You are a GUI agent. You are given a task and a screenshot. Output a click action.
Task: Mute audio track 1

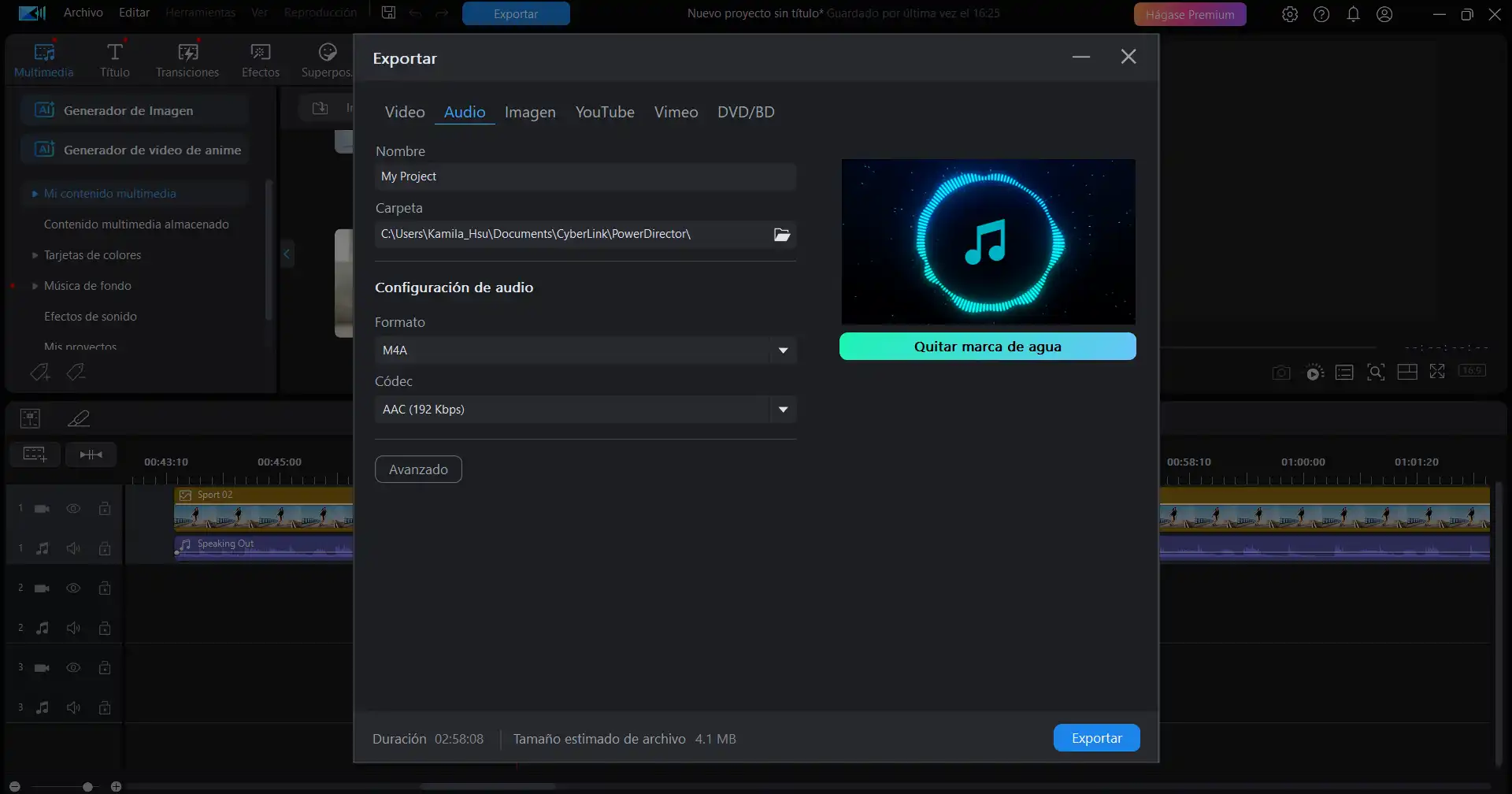73,548
